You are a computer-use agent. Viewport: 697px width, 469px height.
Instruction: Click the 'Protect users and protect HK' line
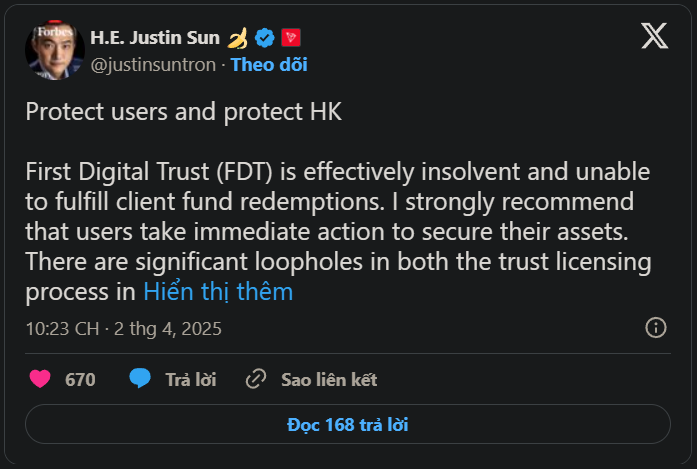click(184, 112)
